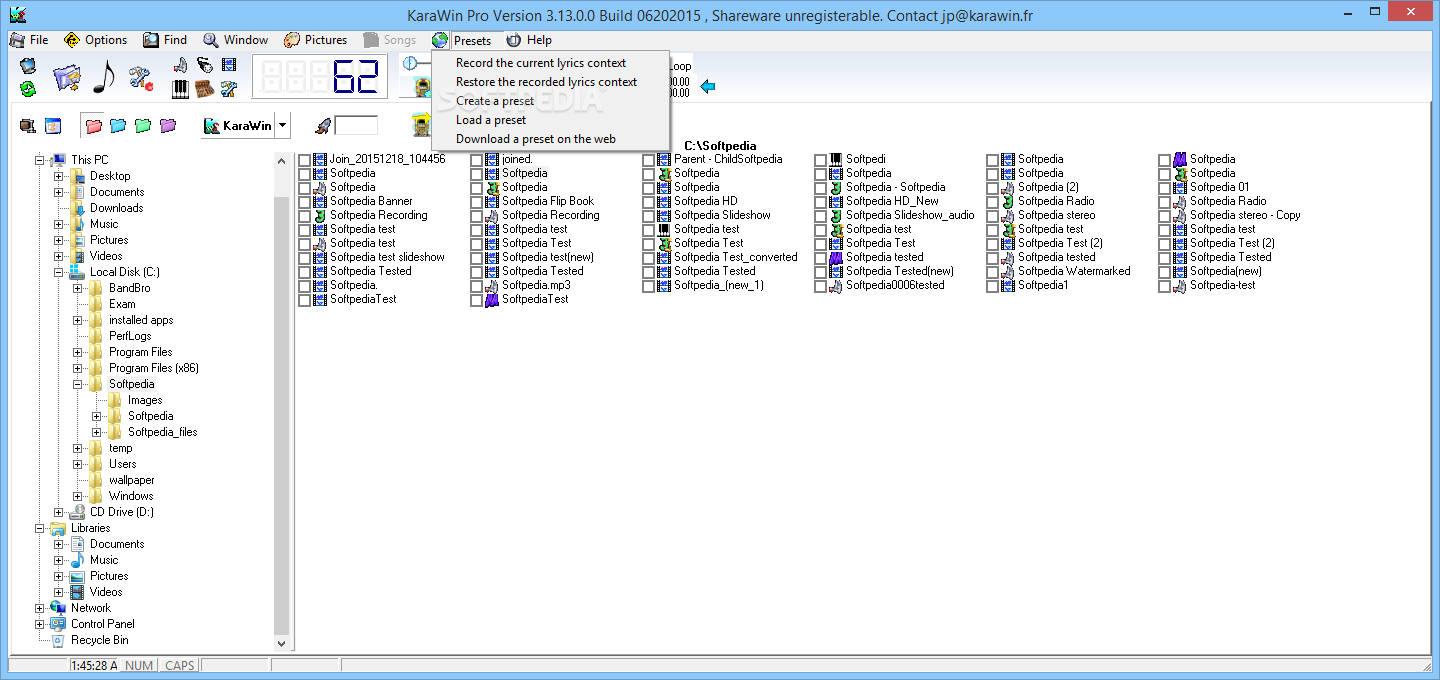Open the Pictures menu
This screenshot has width=1440, height=680.
[x=316, y=40]
